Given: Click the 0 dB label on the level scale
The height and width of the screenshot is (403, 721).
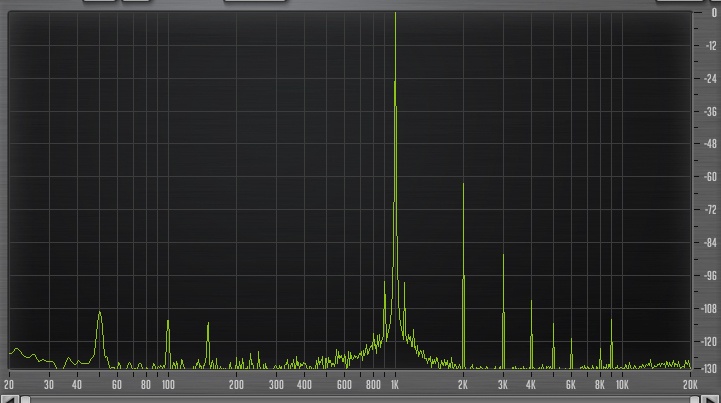Looking at the screenshot, I should 712,13.
